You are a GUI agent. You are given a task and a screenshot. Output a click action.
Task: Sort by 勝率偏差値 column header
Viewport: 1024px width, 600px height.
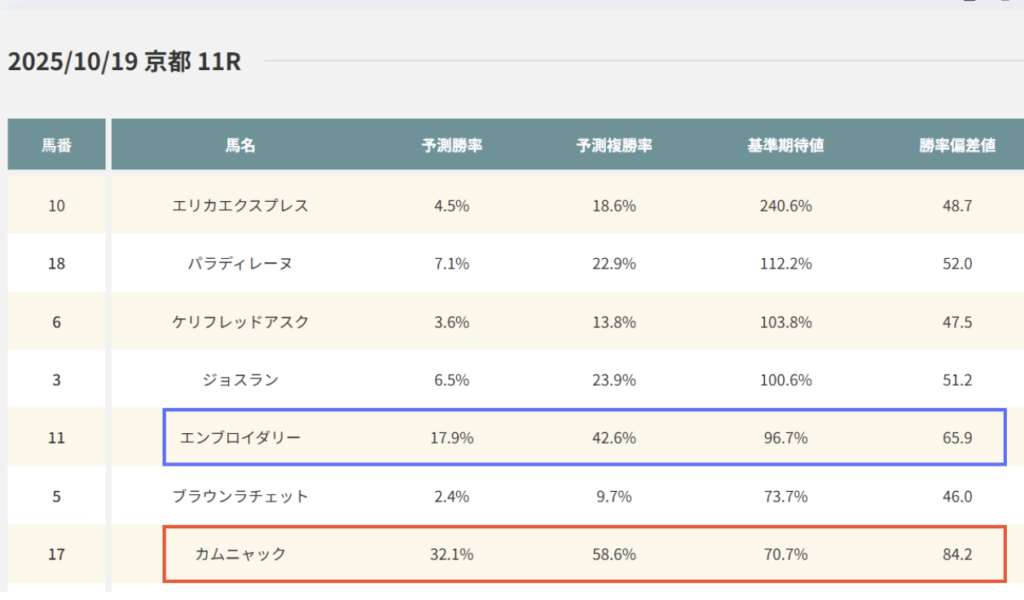click(957, 146)
